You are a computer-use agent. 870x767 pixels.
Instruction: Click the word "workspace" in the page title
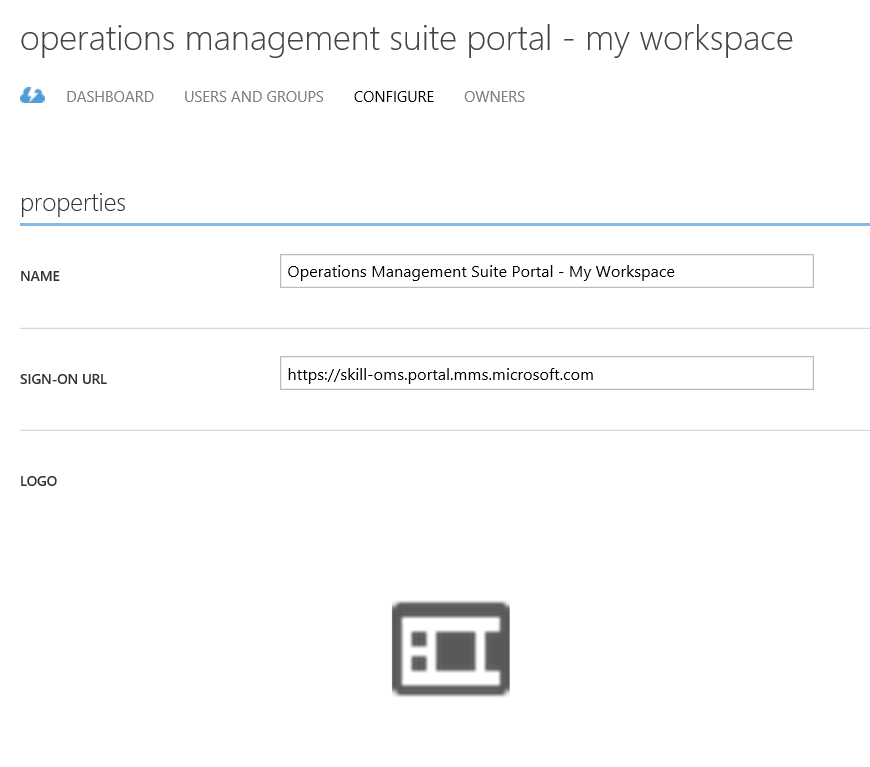click(x=716, y=40)
